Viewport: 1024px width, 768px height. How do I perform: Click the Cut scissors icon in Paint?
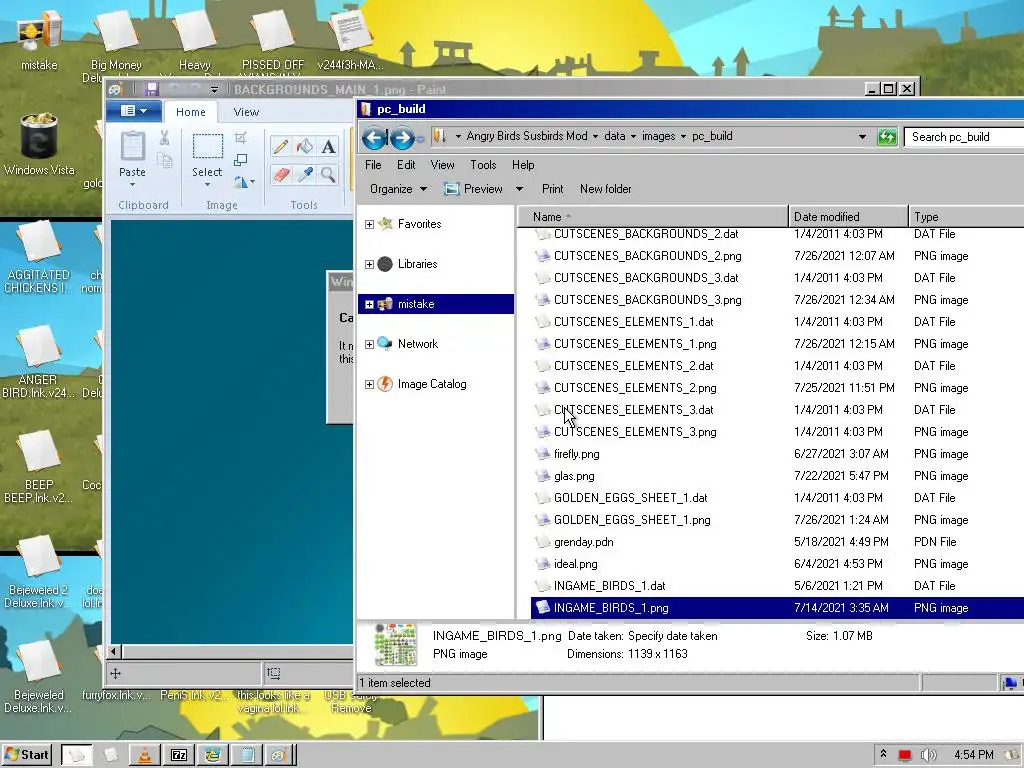pos(164,138)
